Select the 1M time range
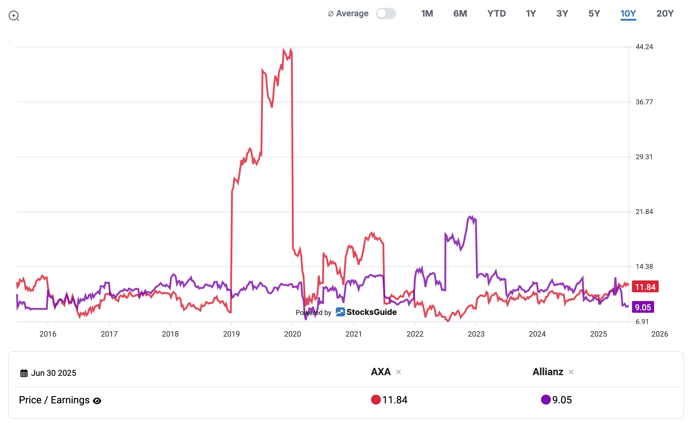 427,14
